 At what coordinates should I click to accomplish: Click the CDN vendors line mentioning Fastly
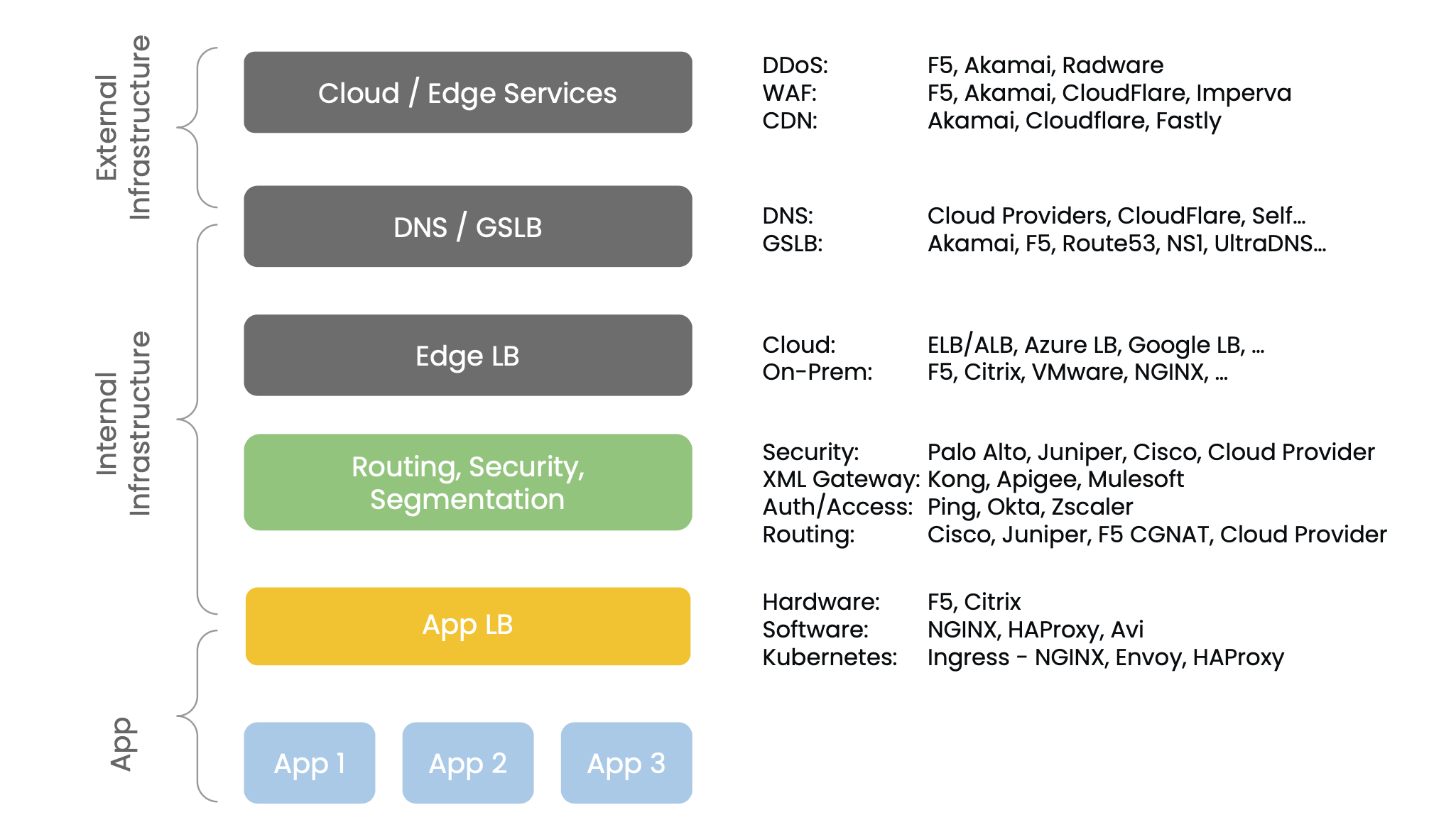click(x=1074, y=121)
